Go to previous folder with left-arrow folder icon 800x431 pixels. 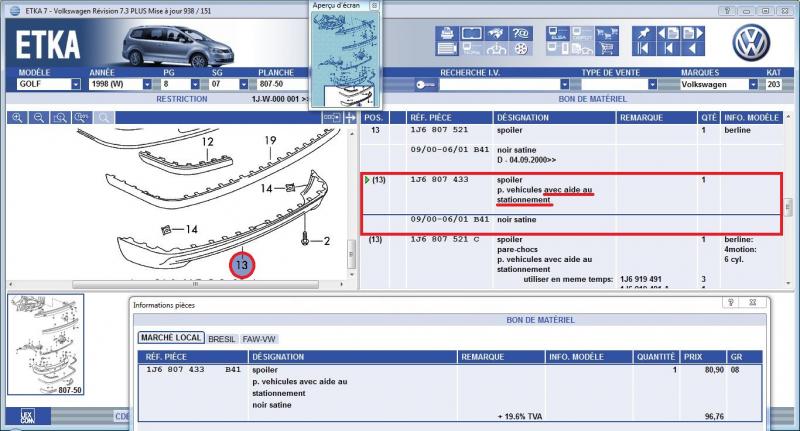(668, 33)
